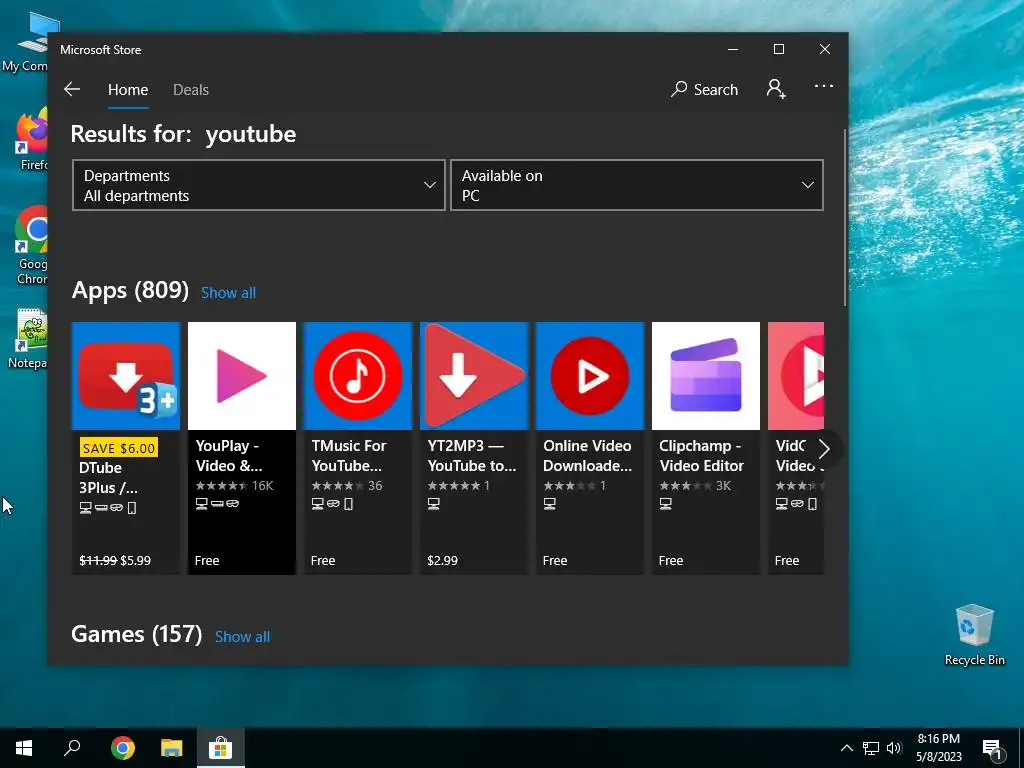Click Microsoft Store taskbar icon
Screen dimensions: 1024x768
(221, 748)
